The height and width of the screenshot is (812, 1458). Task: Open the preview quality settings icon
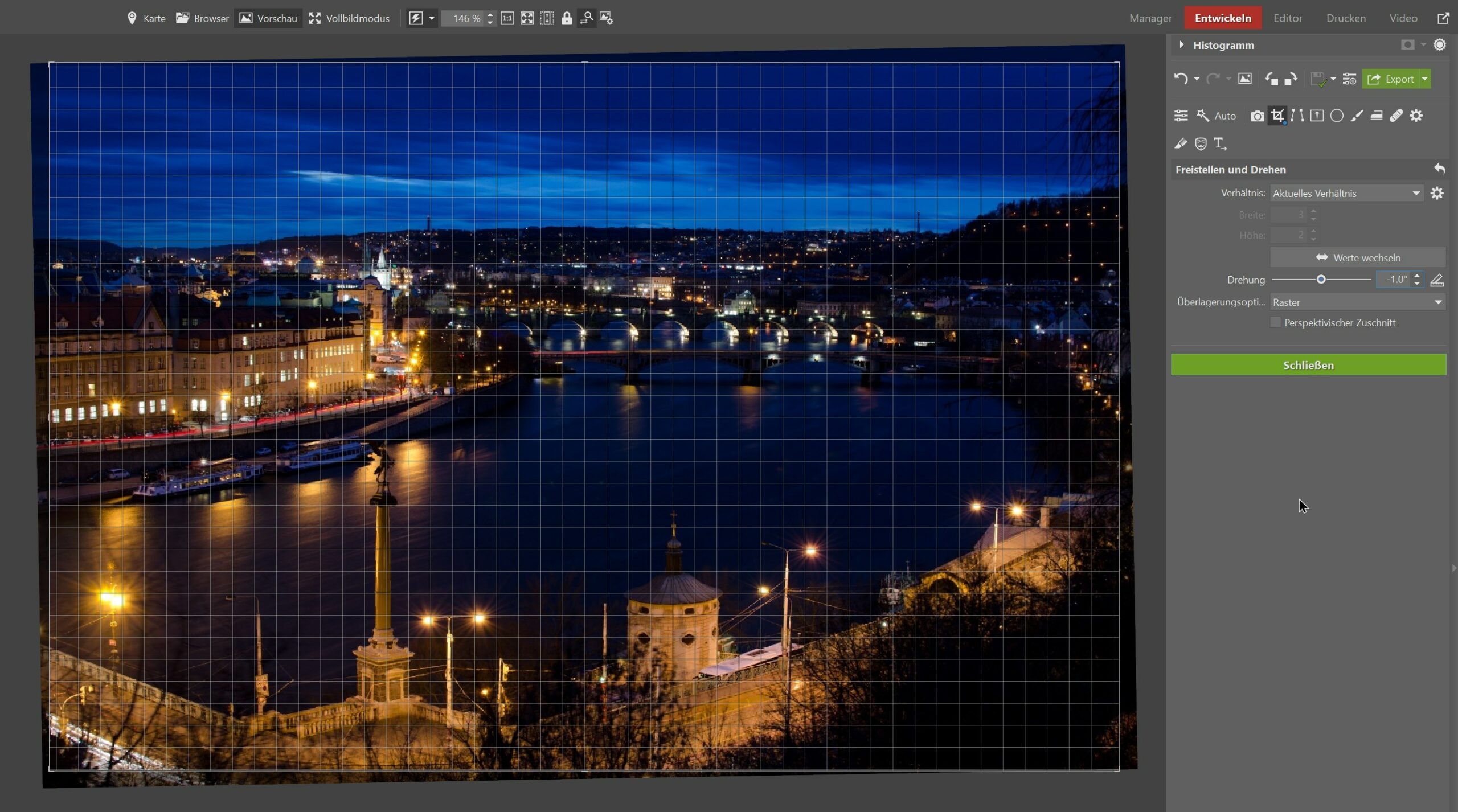click(607, 18)
